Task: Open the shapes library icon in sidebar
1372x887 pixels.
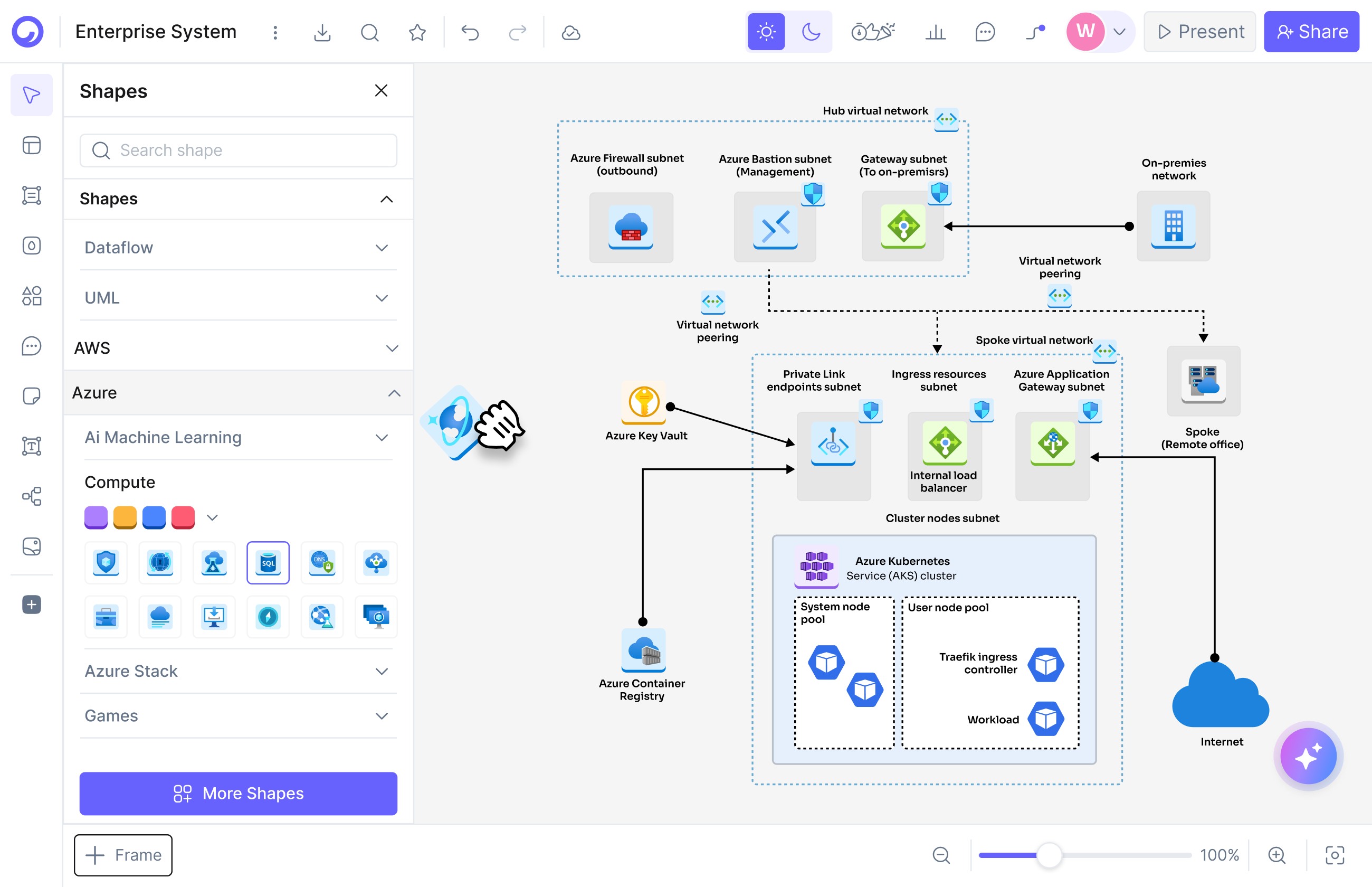Action: pyautogui.click(x=32, y=296)
